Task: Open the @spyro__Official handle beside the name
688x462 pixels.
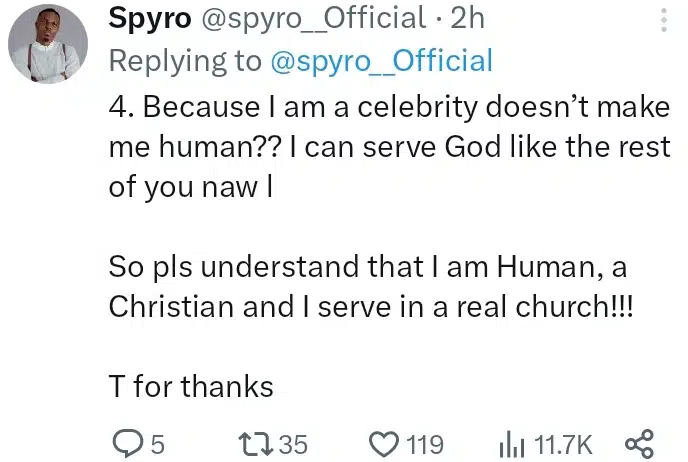Action: (311, 18)
